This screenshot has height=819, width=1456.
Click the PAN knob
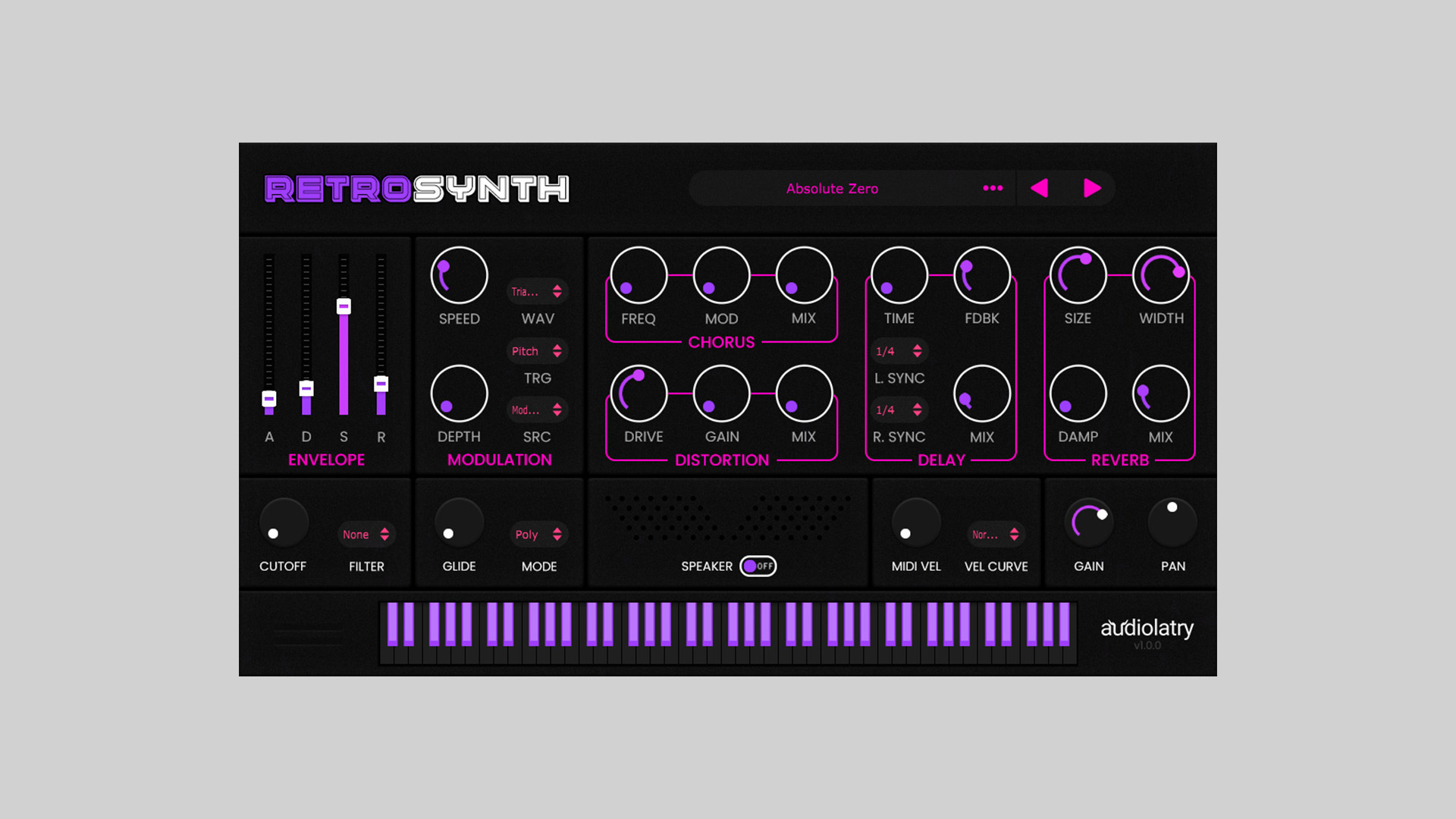click(1172, 522)
